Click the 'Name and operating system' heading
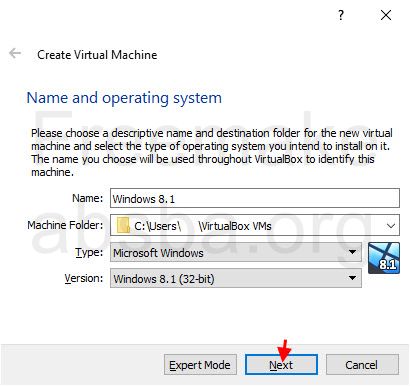Viewport: 410px width, 386px height. 124,98
